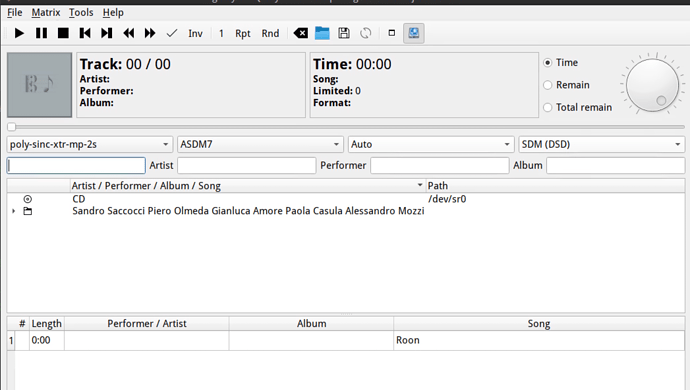Click the Performer filter input field
Image resolution: width=690 pixels, height=390 pixels.
click(440, 166)
